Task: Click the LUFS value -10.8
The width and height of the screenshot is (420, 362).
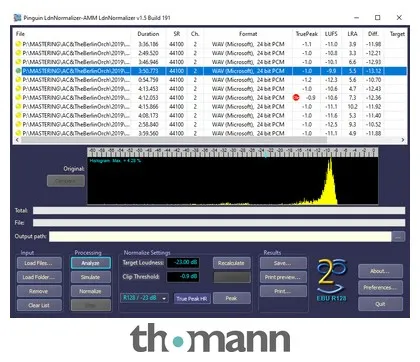Action: pyautogui.click(x=331, y=53)
